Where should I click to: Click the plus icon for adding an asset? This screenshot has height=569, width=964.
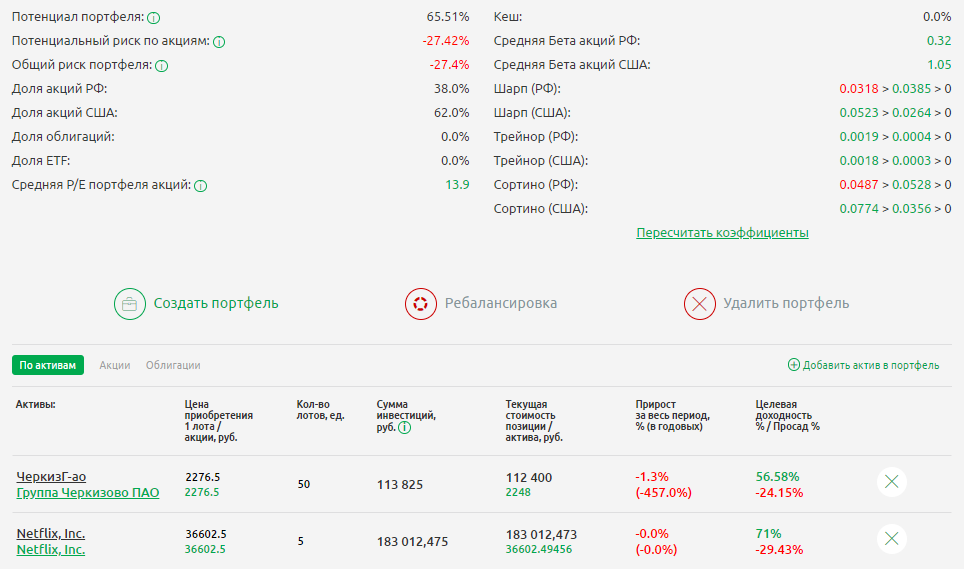click(794, 366)
